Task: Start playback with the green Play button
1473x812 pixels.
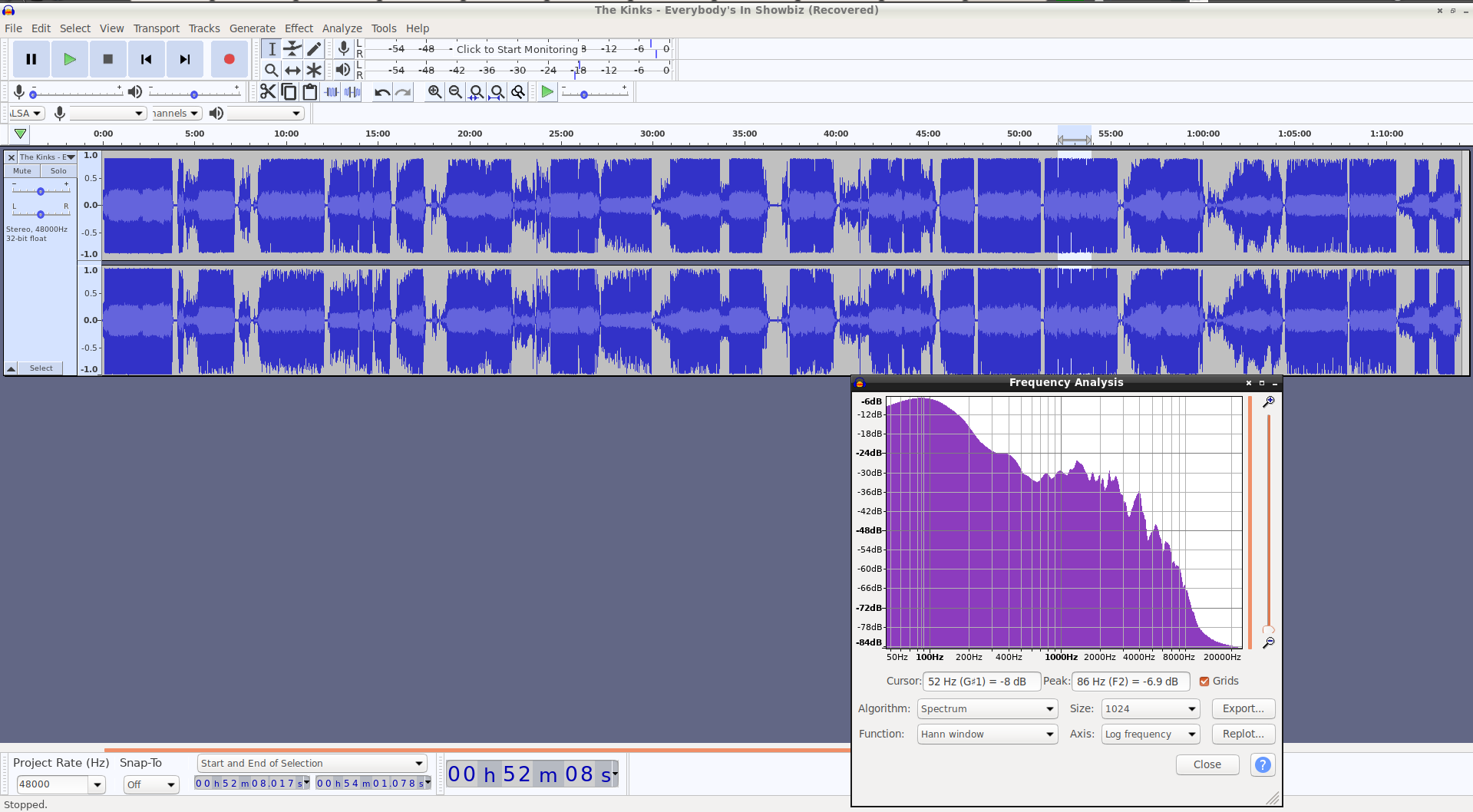Action: click(x=70, y=59)
